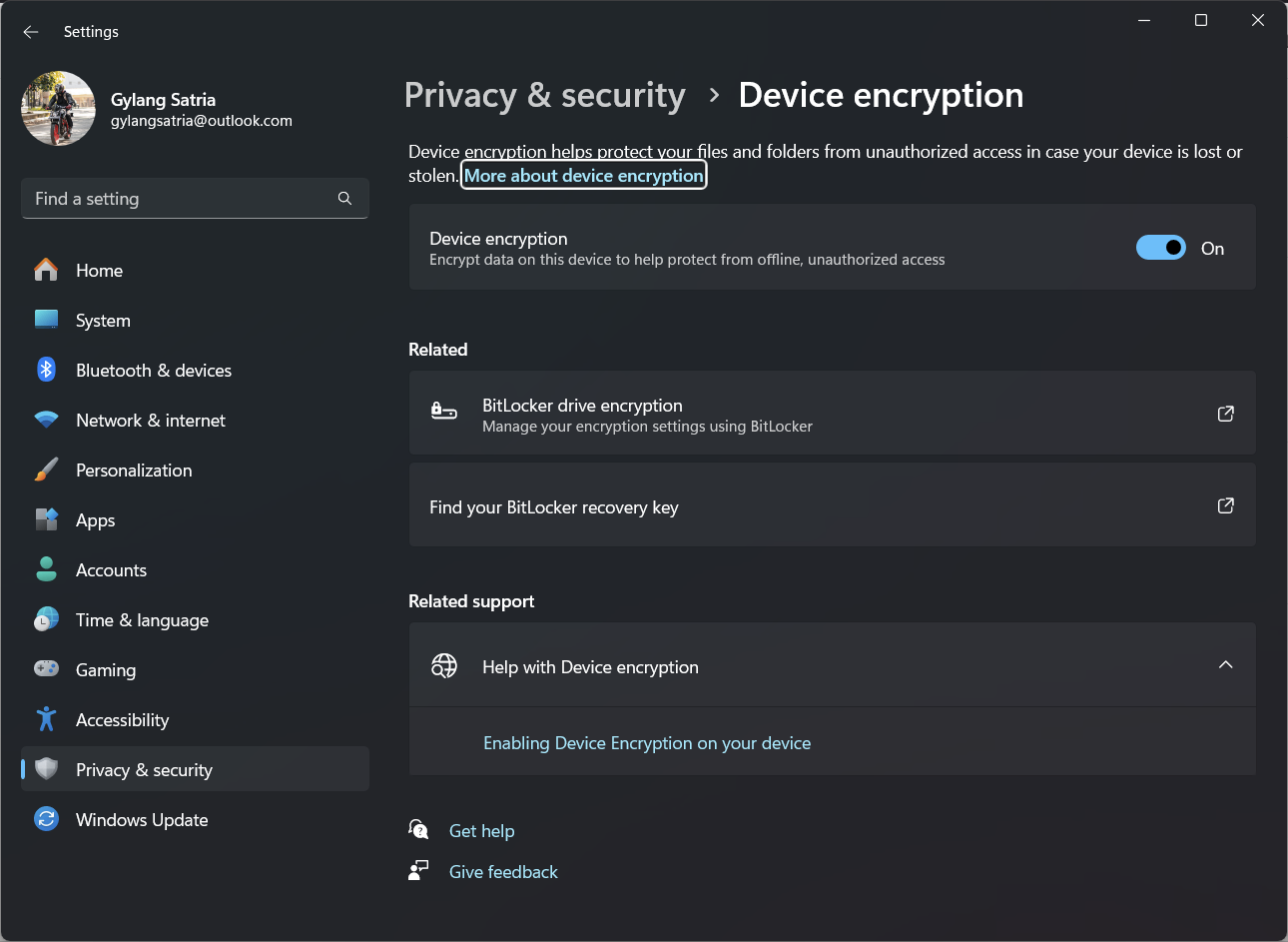Click the Gaming controller icon
This screenshot has height=942, width=1288.
[46, 668]
